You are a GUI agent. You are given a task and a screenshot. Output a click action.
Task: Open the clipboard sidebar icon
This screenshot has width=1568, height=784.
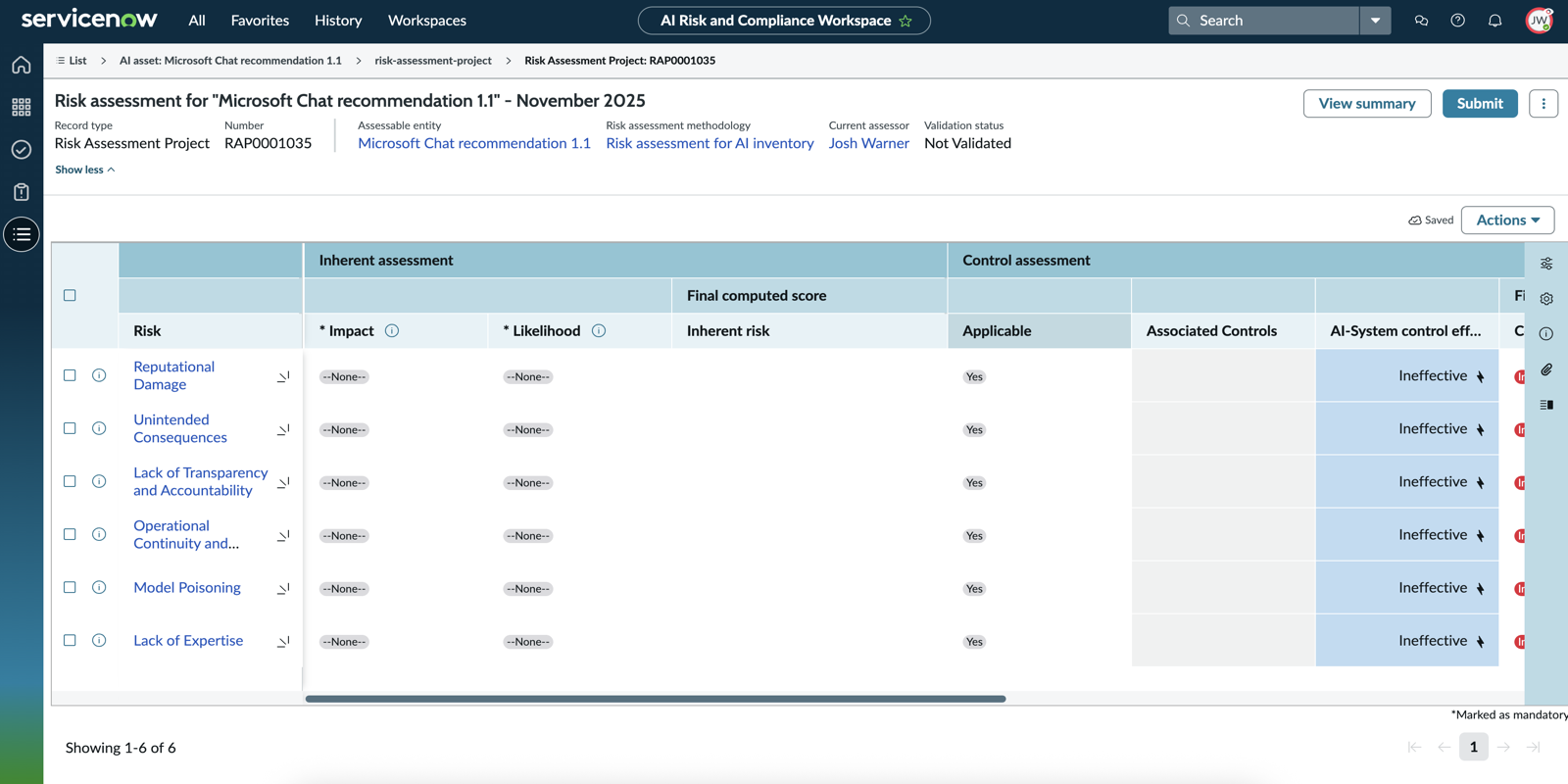(22, 192)
